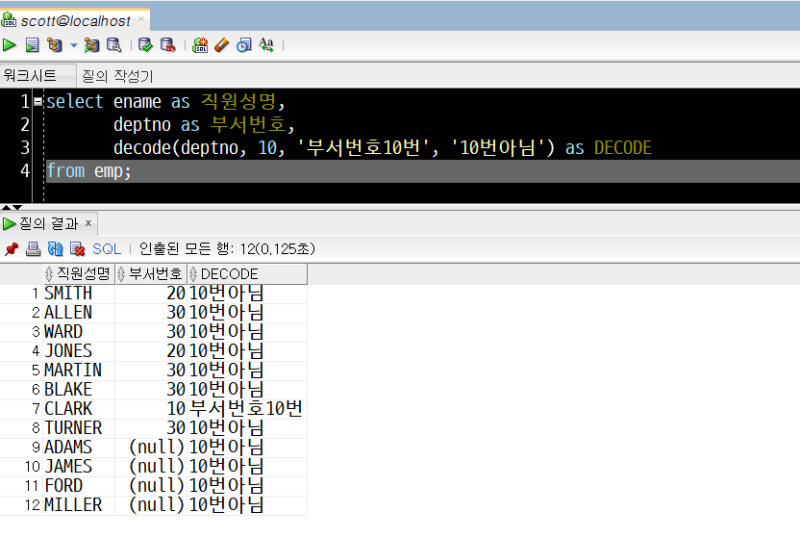Click the print results icon
800x538 pixels.
33,249
